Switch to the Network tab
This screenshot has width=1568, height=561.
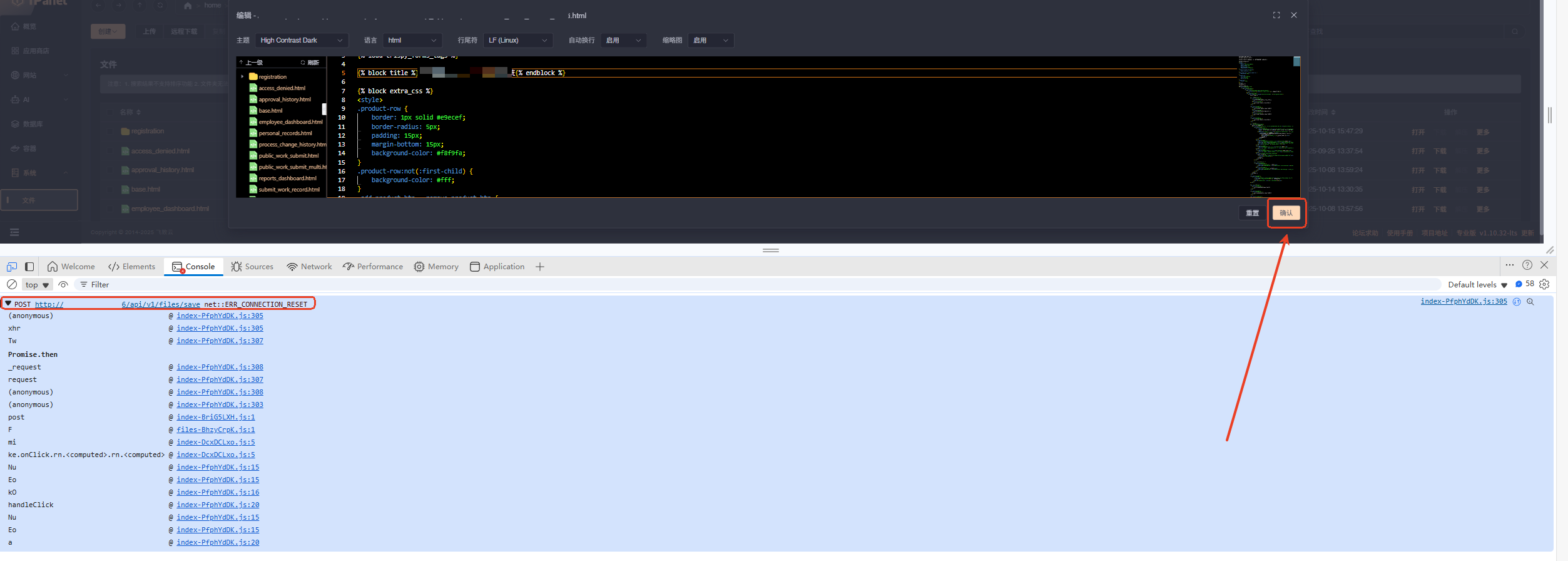pos(310,267)
